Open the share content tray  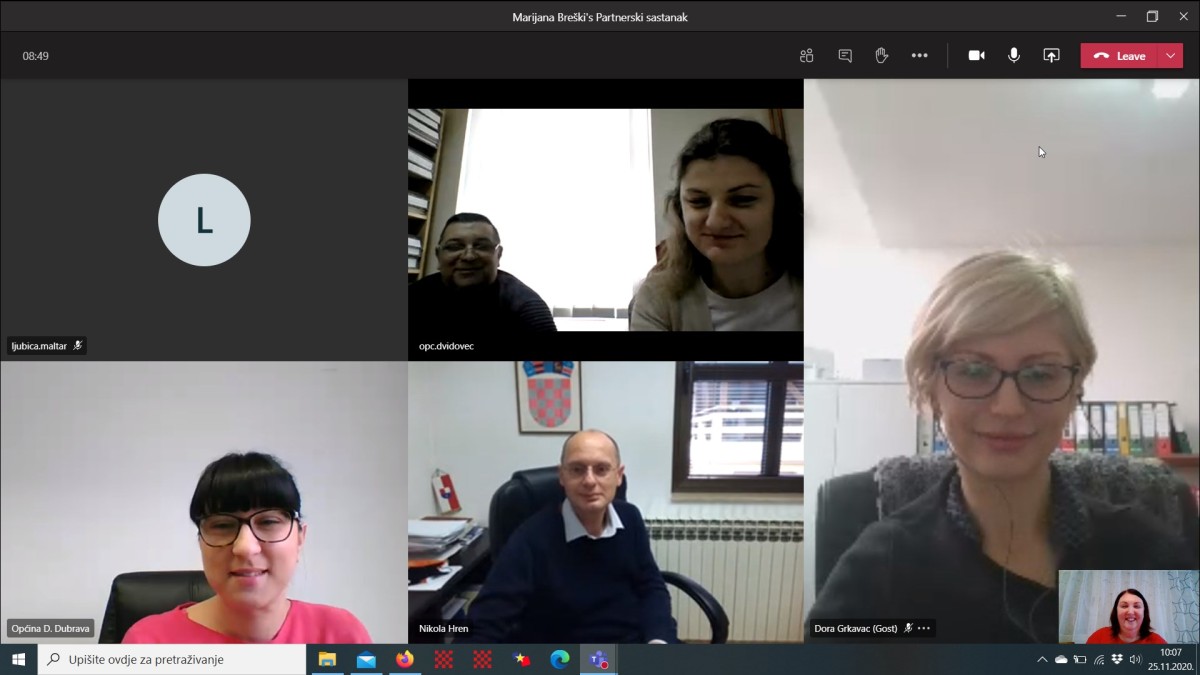(1051, 56)
